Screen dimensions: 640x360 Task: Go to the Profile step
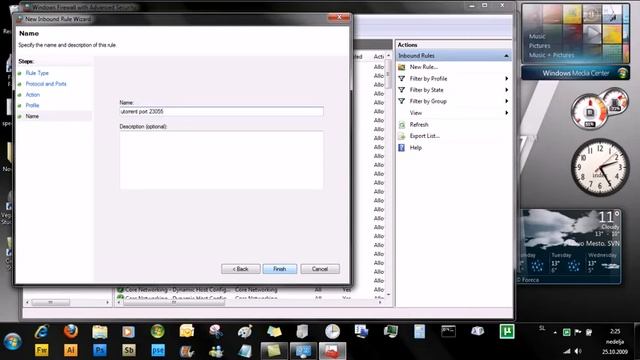32,105
